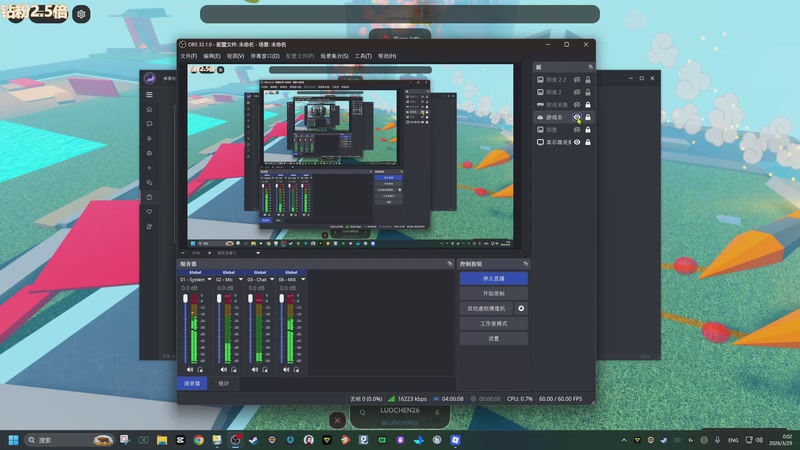Toggle the lock on the 图像 2 source
Viewport: 800px width, 450px height.
point(588,92)
